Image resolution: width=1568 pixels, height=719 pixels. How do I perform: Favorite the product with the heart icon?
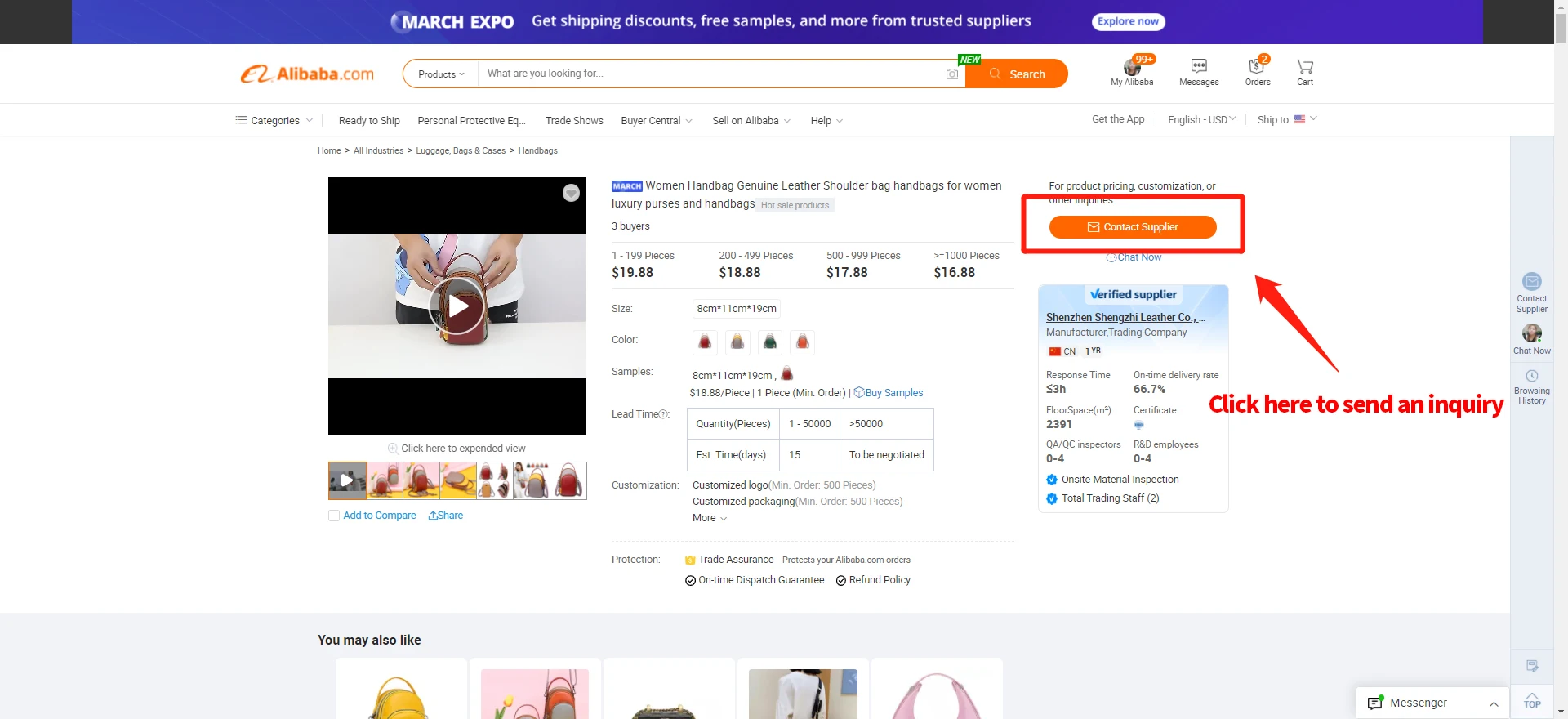click(571, 193)
